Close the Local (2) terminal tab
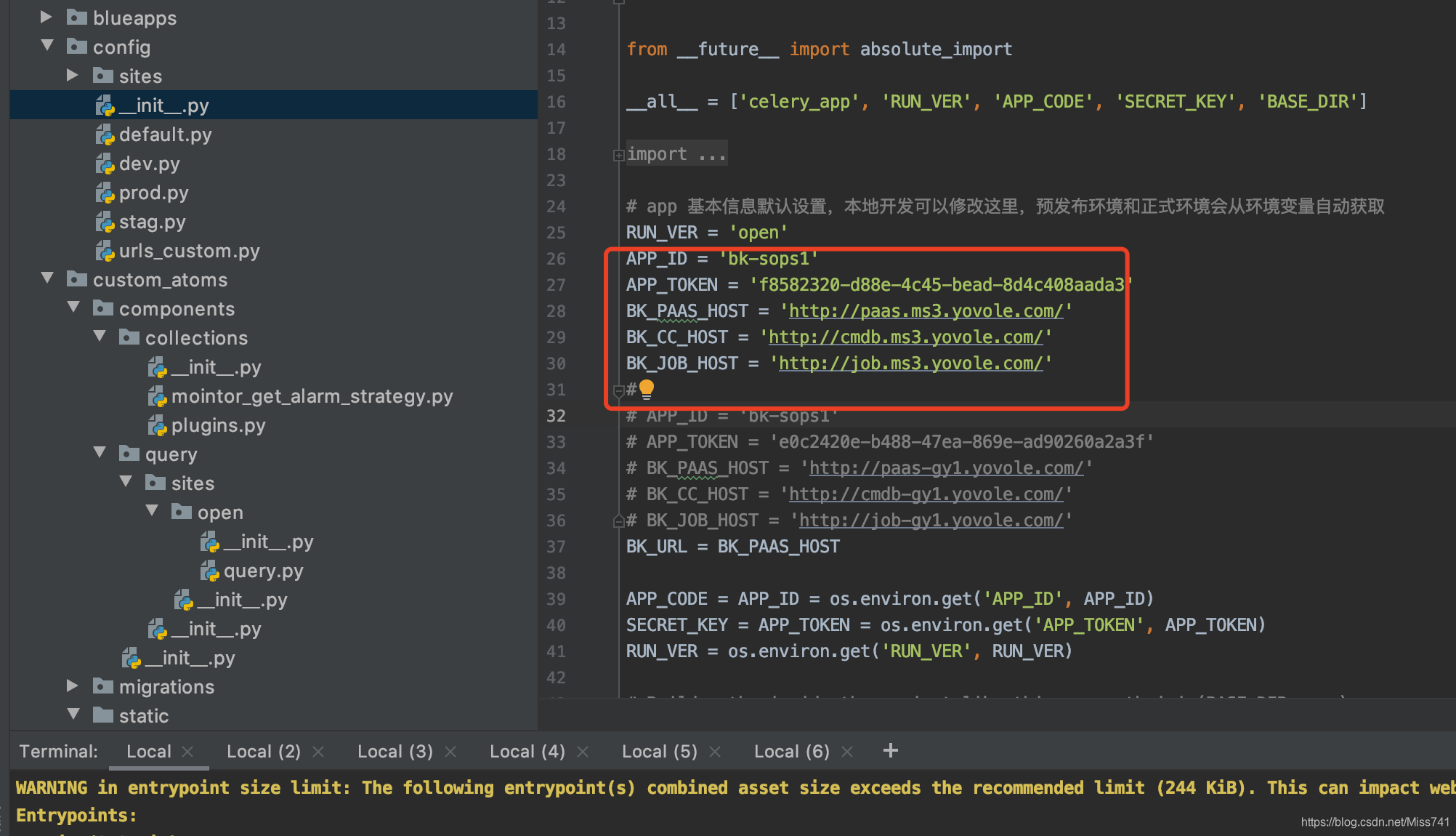Image resolution: width=1456 pixels, height=836 pixels. coord(318,752)
